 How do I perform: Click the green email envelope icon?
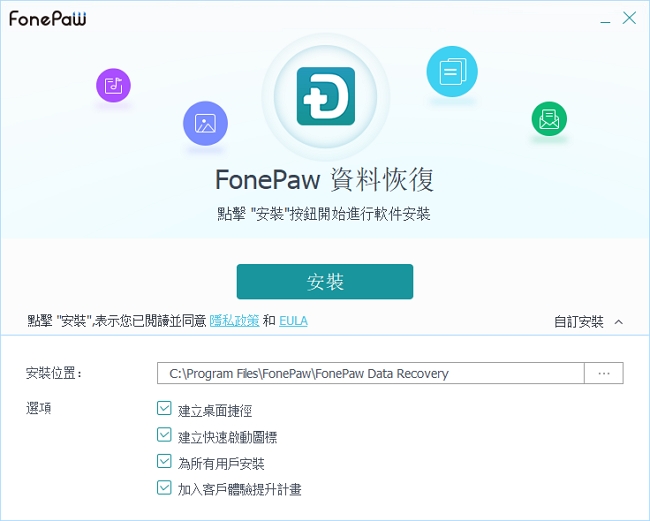click(x=549, y=119)
